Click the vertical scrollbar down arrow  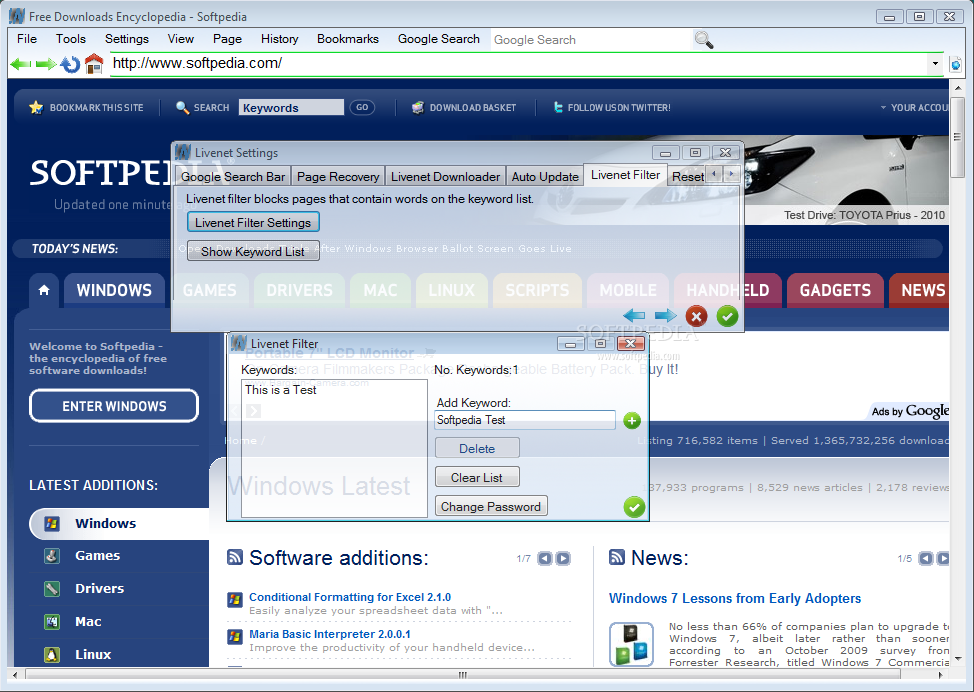tap(957, 660)
